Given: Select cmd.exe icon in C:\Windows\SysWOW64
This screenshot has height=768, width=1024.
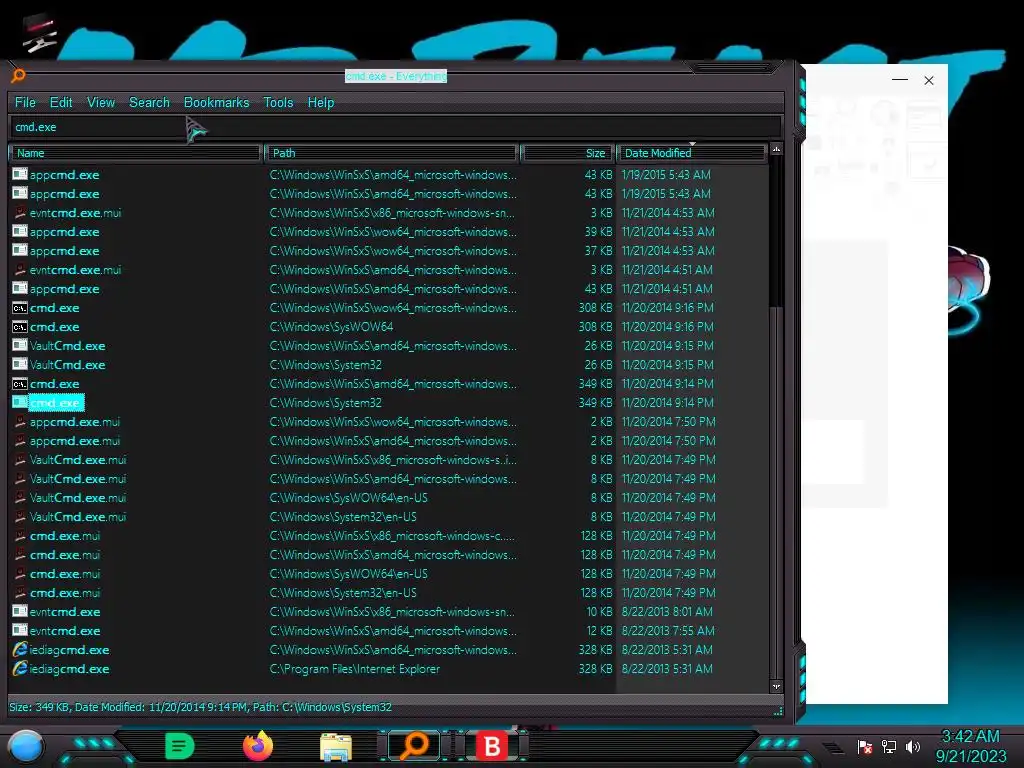Looking at the screenshot, I should point(20,327).
